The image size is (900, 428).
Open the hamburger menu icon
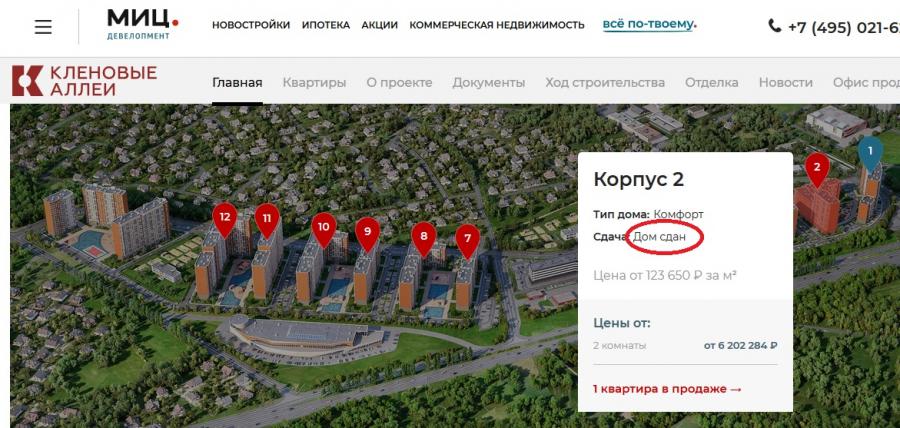(x=43, y=27)
